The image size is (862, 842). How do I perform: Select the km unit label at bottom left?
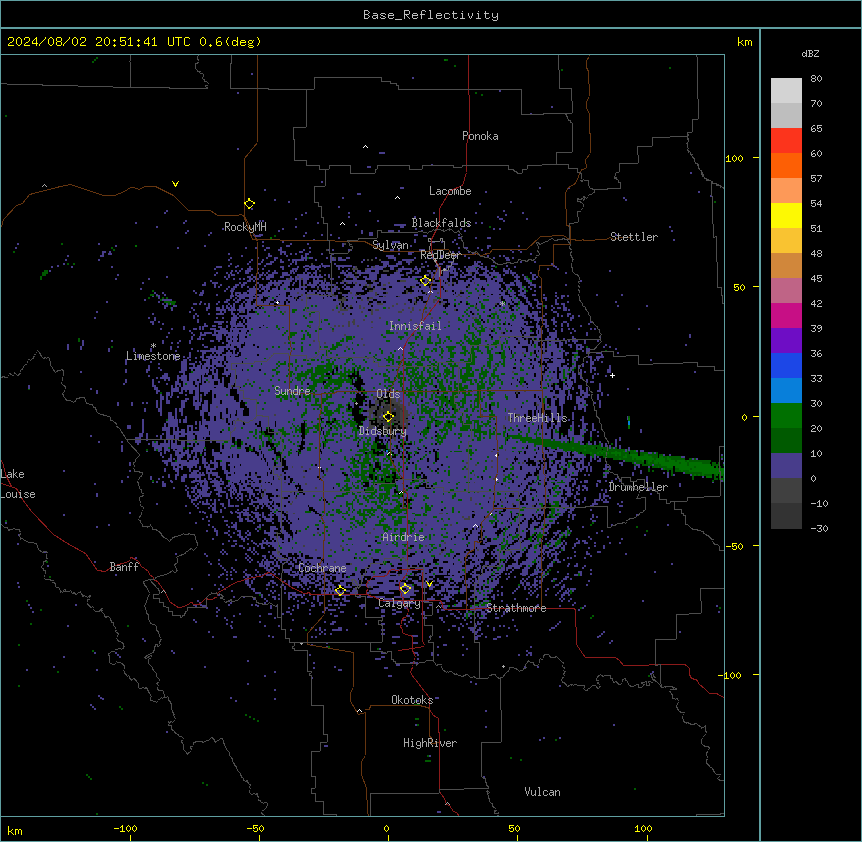tap(15, 831)
